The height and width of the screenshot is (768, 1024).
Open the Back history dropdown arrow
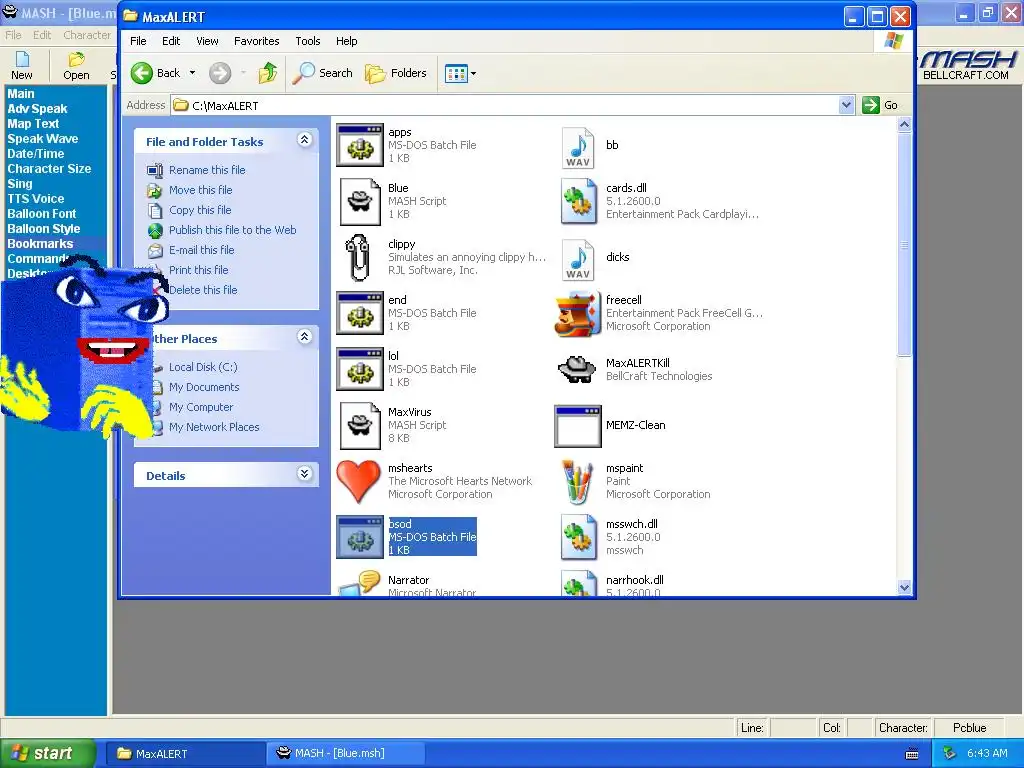[193, 73]
